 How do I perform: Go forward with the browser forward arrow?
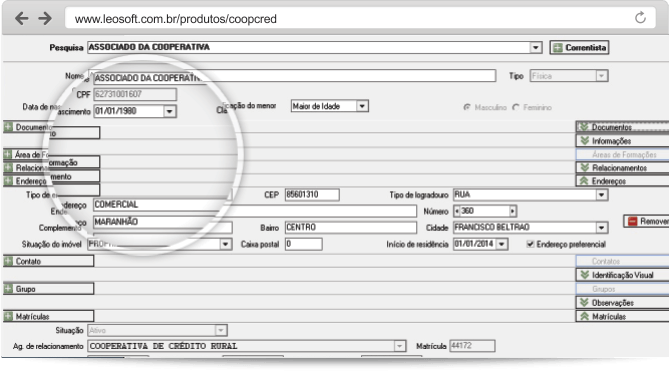(45, 18)
